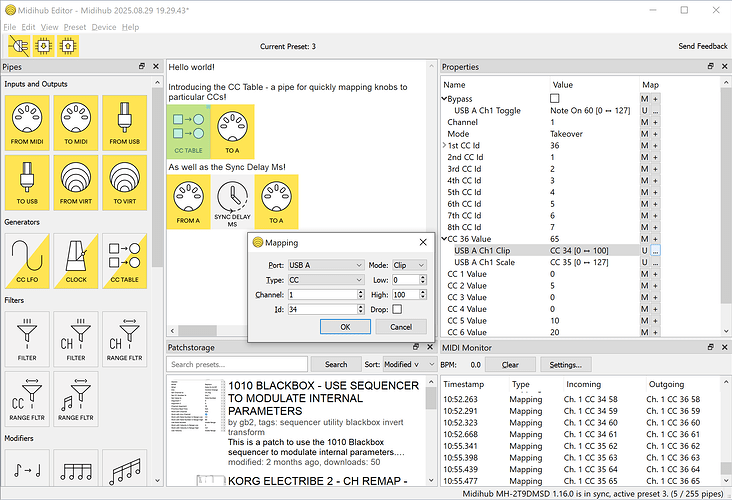Viewport: 732px width, 500px height.
Task: Choose the CLOCK generator pipe
Action: coord(76,261)
